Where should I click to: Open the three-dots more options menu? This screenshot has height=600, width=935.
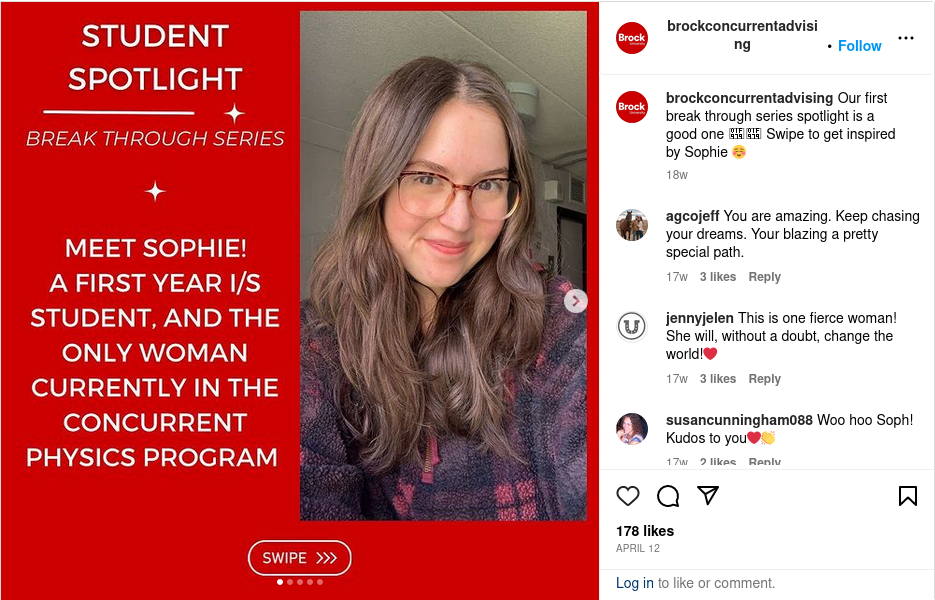905,38
